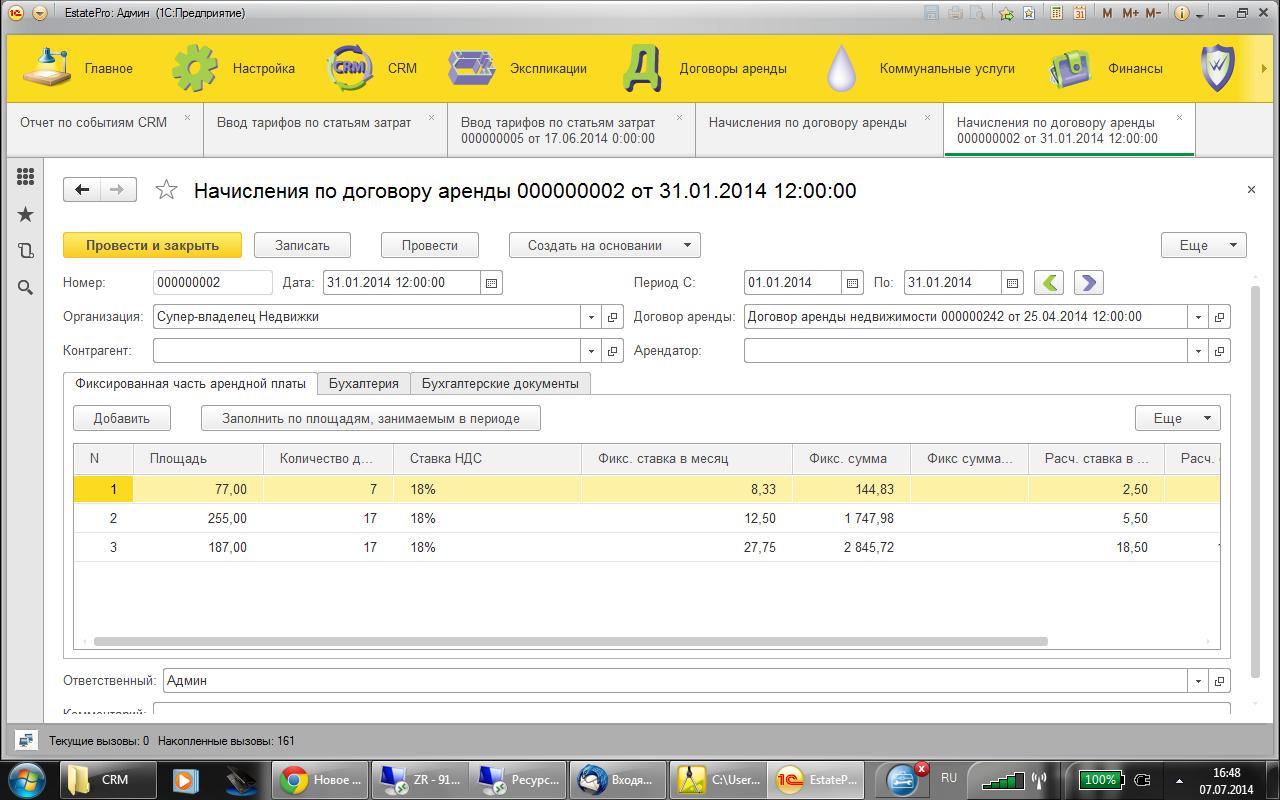Click the Записать button
This screenshot has width=1280, height=800.
[304, 245]
